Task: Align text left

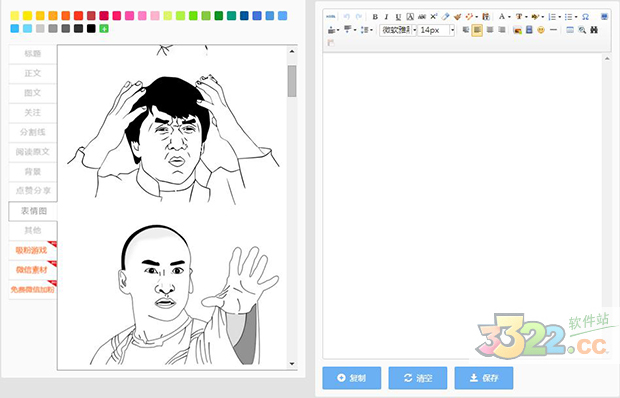Action: click(466, 30)
